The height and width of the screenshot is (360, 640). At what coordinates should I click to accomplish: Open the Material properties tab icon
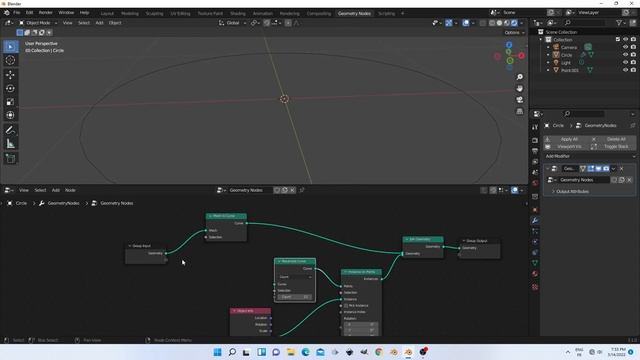535,274
